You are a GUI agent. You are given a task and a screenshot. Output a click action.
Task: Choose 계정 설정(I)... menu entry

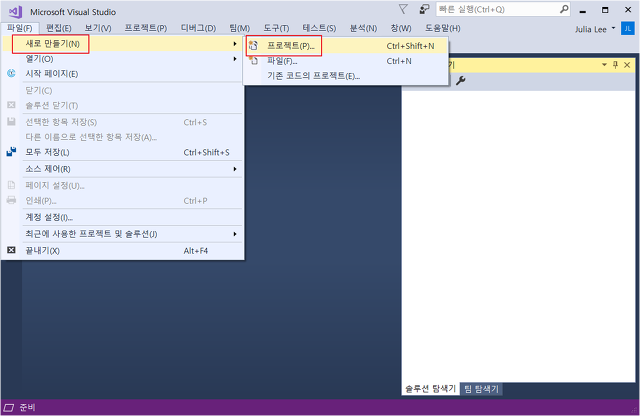pos(122,217)
